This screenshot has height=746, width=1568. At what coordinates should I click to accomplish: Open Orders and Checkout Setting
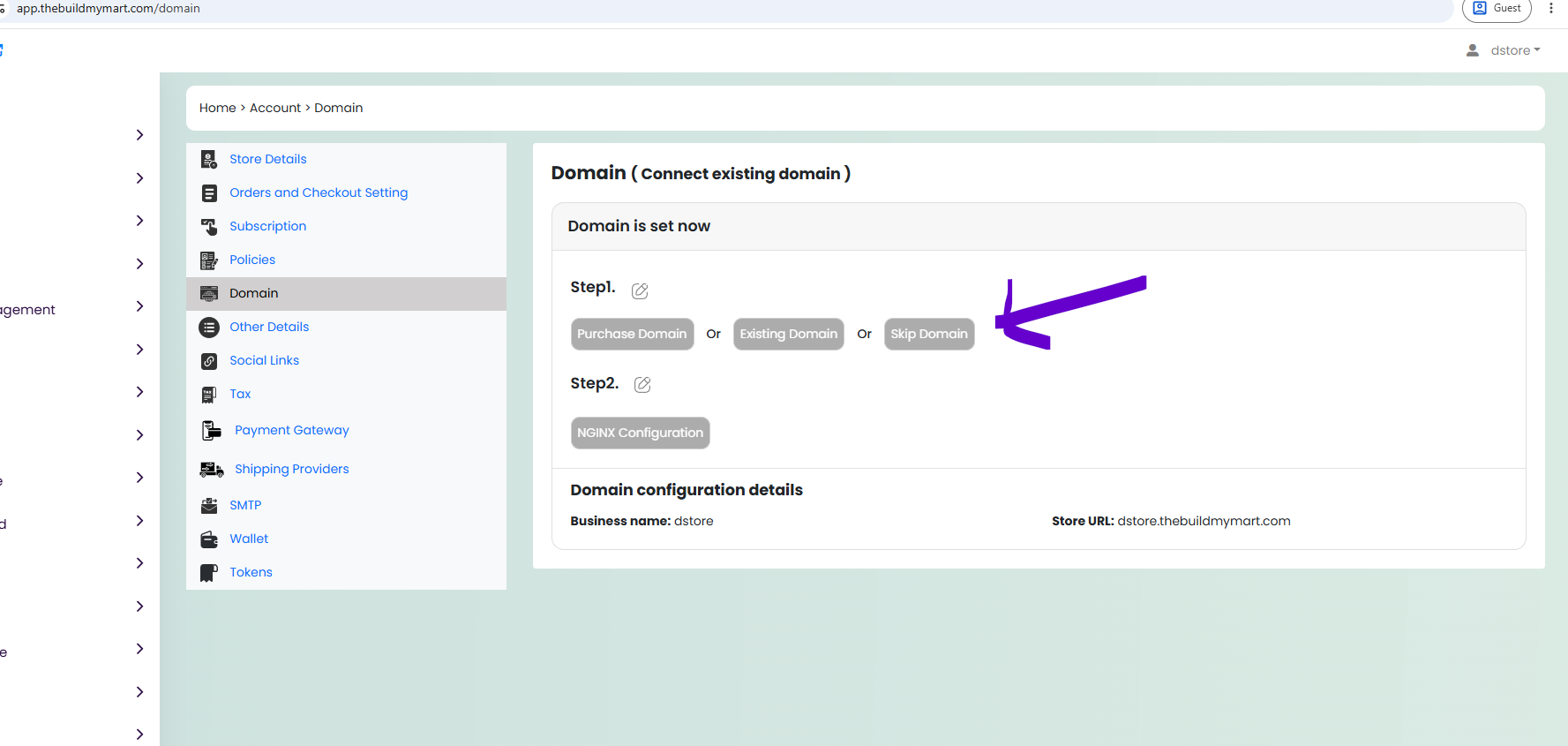[319, 192]
